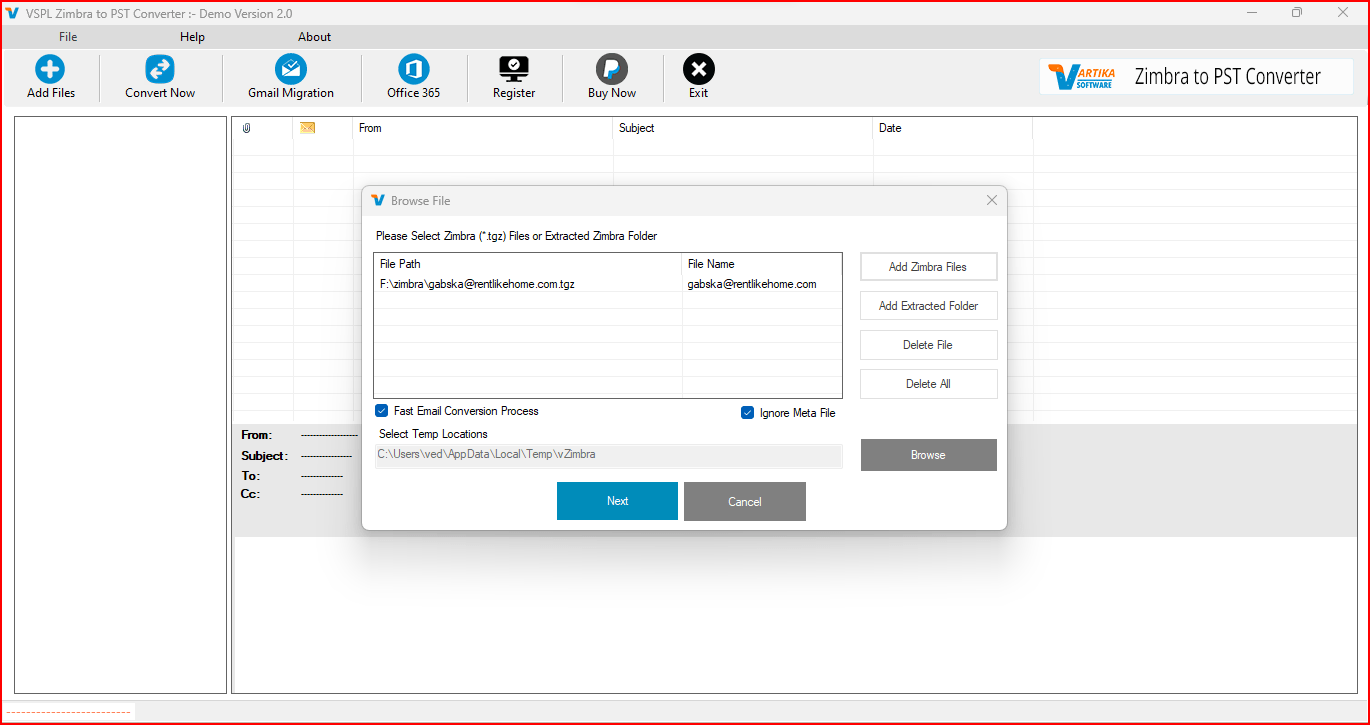
Task: Open the Register icon in toolbar
Action: point(514,69)
